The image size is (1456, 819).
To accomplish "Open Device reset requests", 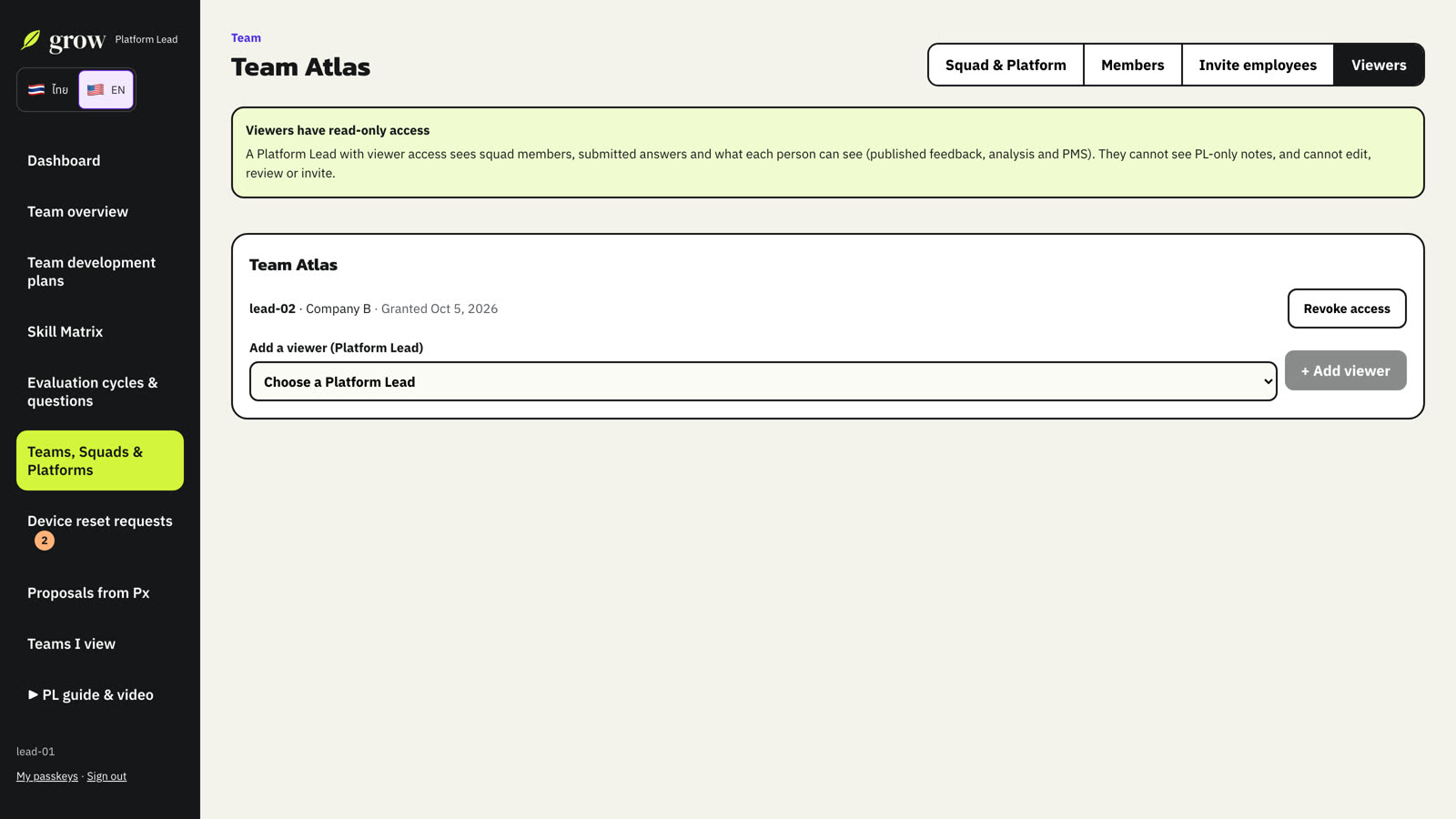I will coord(100,531).
